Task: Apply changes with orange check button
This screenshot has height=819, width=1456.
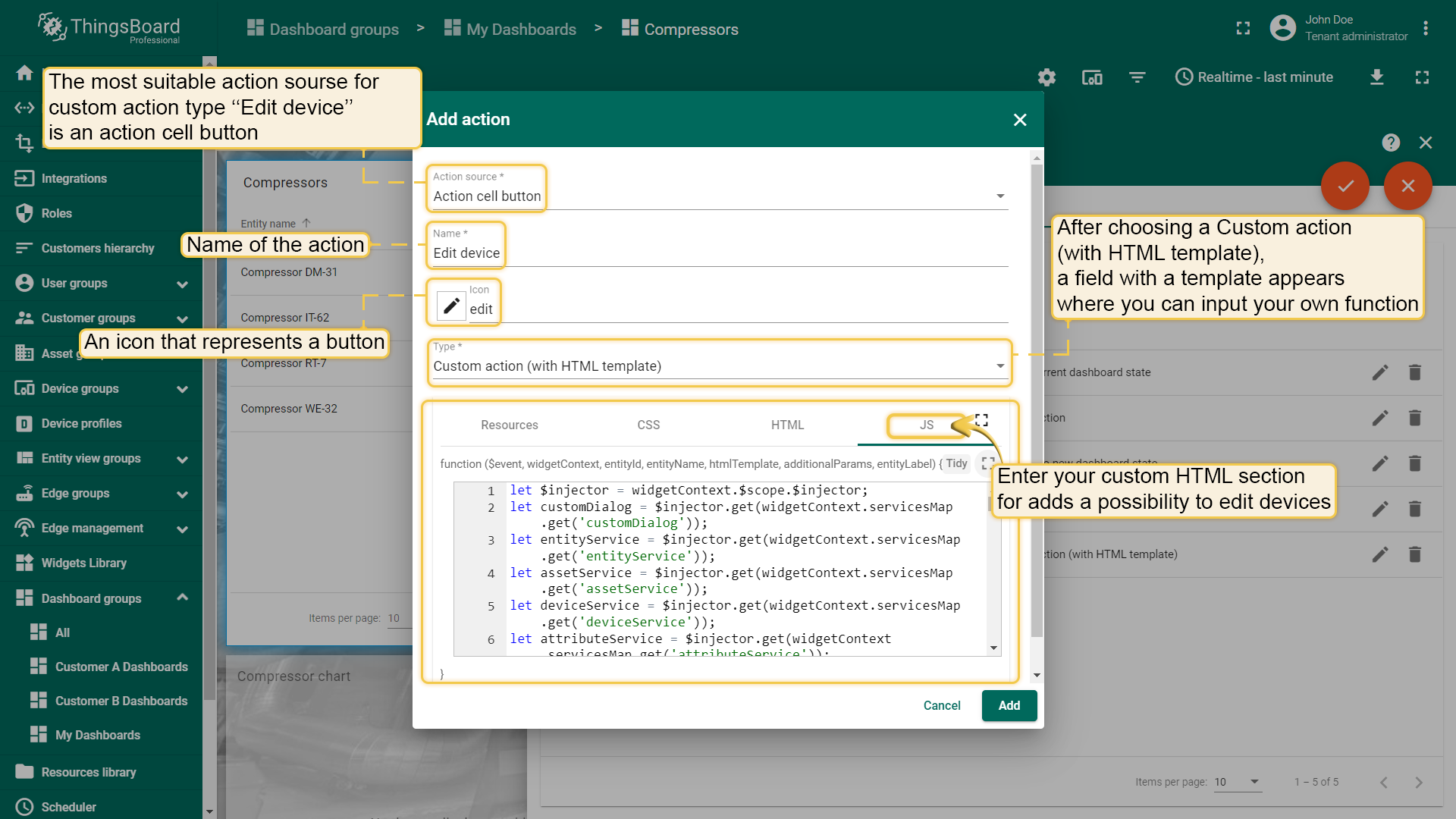Action: [x=1345, y=186]
